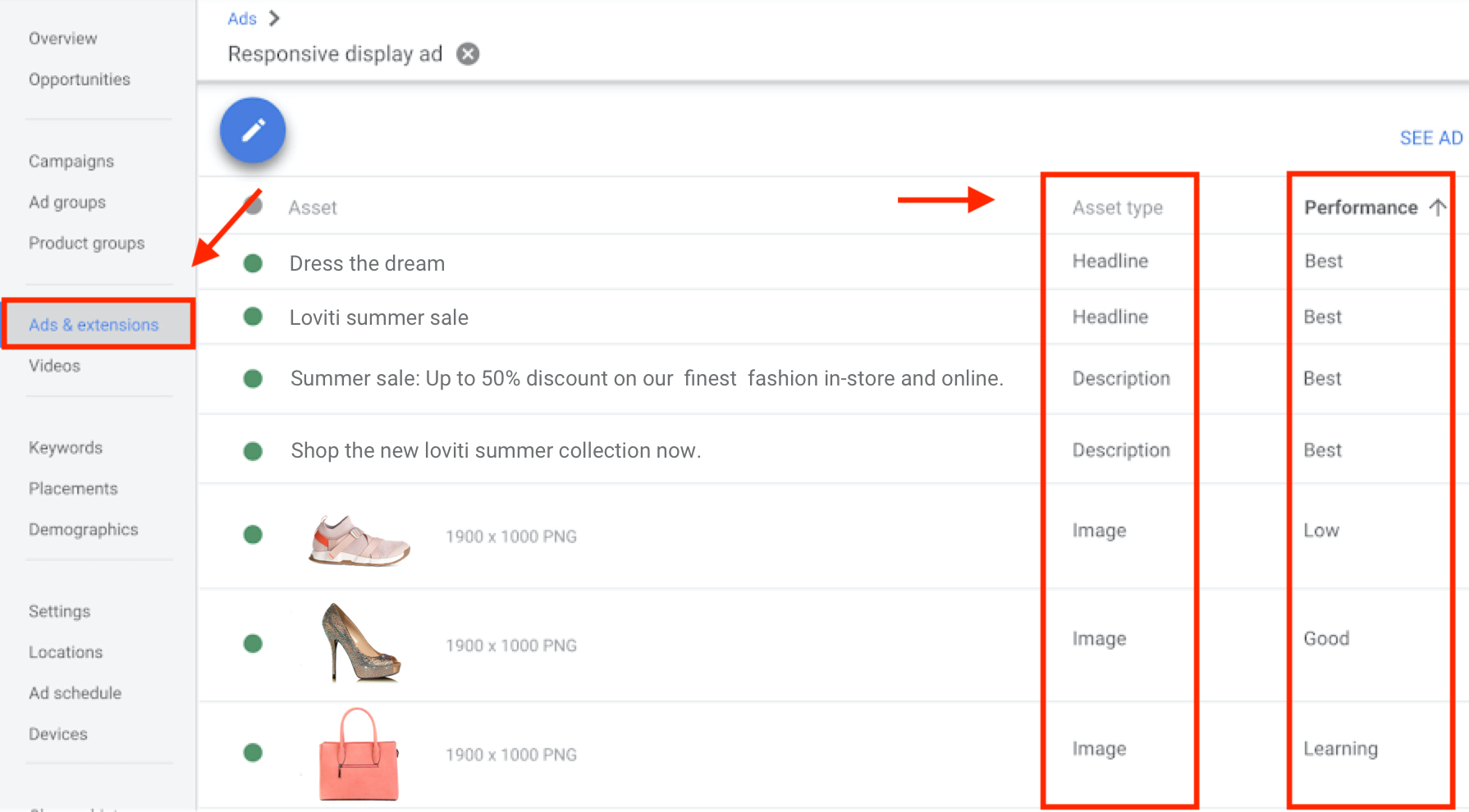Toggle the status dot beside the sneaker image asset
This screenshot has height=812, width=1469.
click(253, 535)
